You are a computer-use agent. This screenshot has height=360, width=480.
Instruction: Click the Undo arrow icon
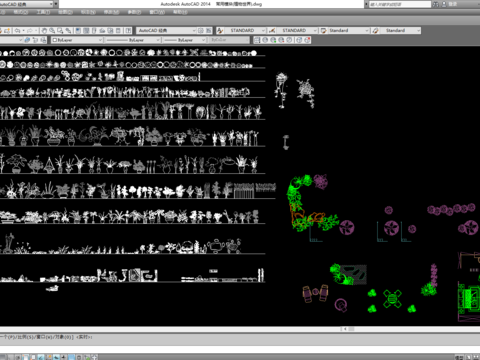coord(17,31)
